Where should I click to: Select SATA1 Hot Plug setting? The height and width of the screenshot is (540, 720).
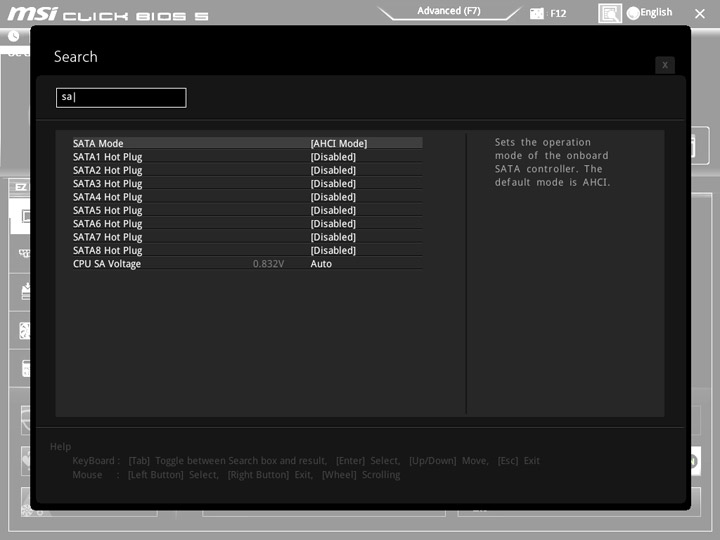pyautogui.click(x=107, y=157)
